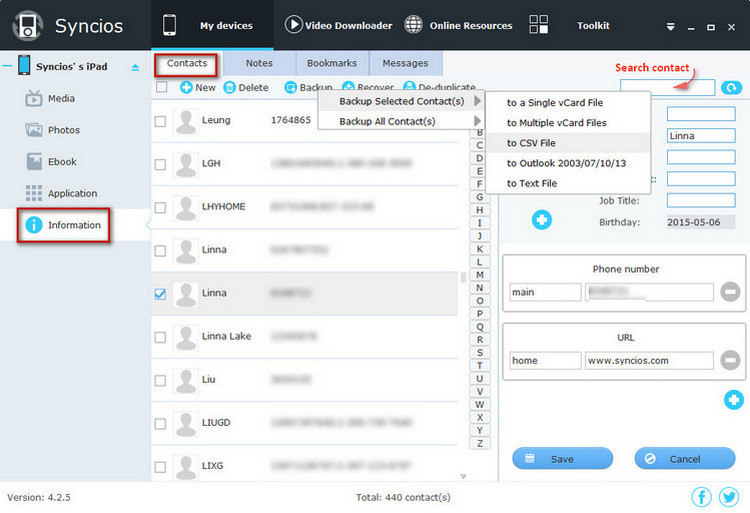
Task: Check the LIXG contact checkbox
Action: (x=160, y=467)
